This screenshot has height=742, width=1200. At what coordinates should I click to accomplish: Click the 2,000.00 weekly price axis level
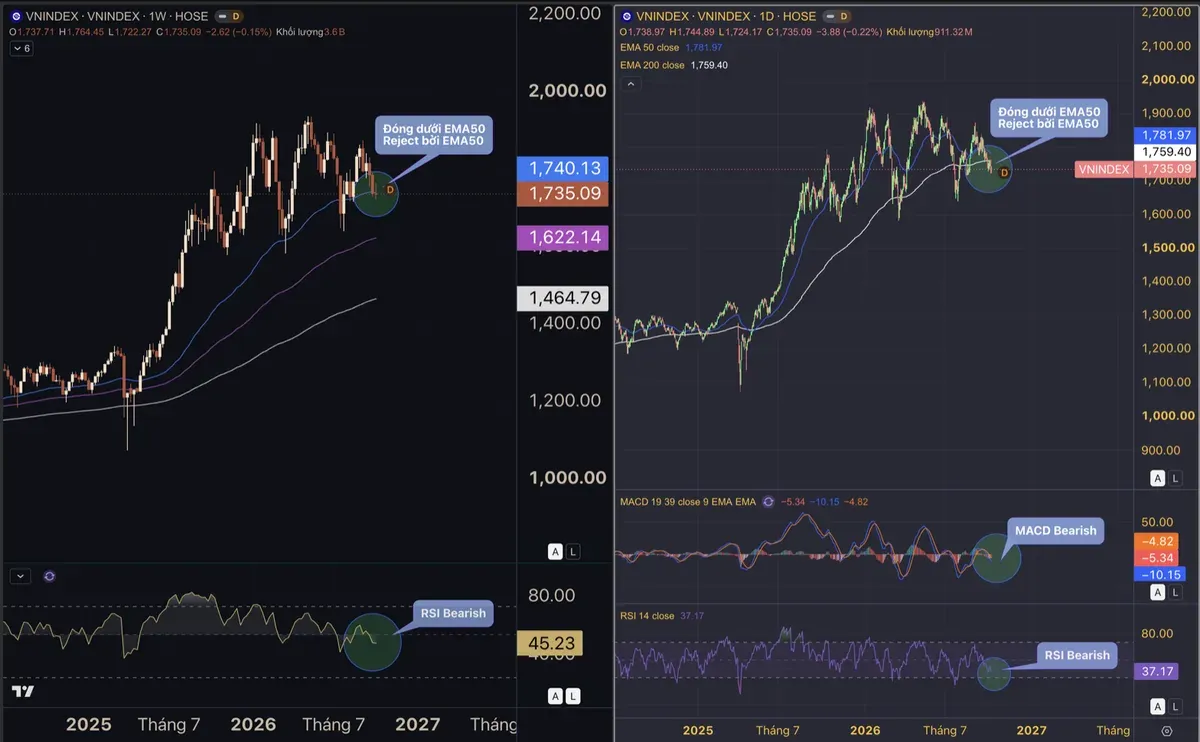569,91
